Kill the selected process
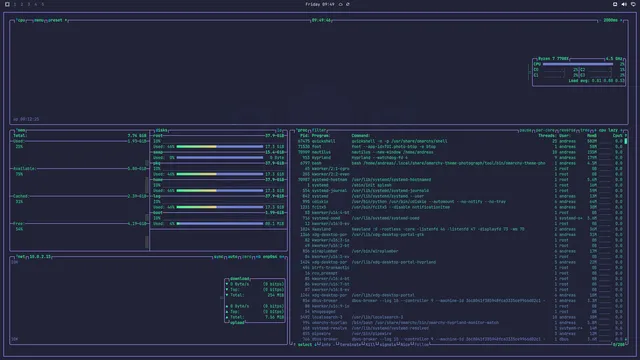 pyautogui.click(x=370, y=344)
